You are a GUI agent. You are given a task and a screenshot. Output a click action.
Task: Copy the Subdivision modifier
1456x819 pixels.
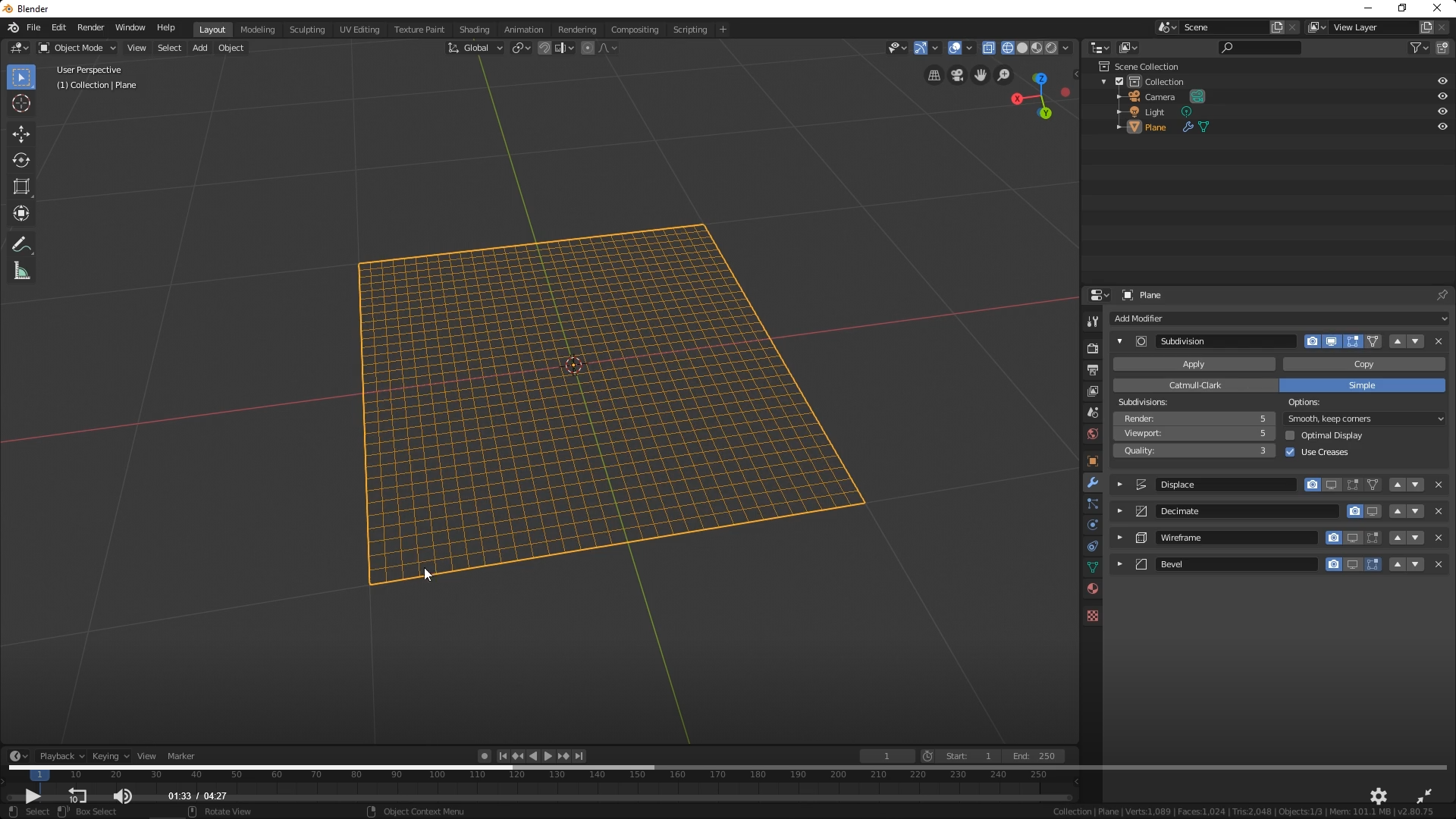(x=1363, y=365)
